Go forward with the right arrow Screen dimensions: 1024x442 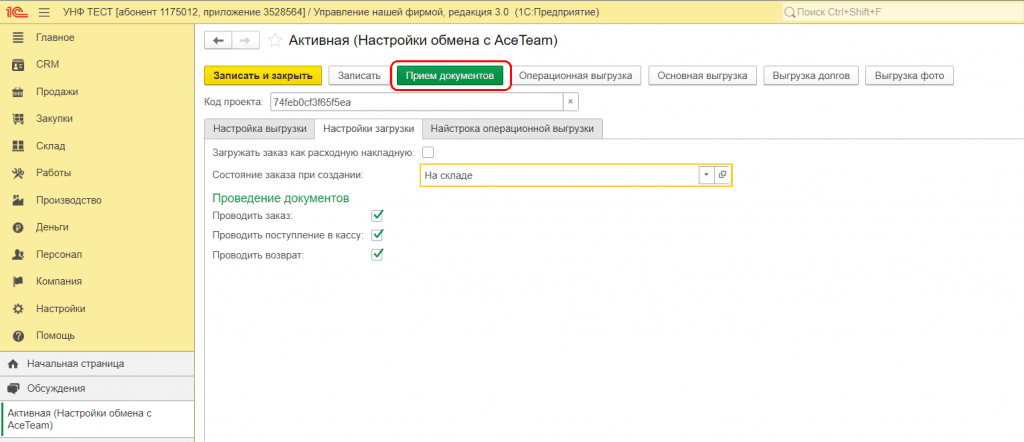(x=243, y=41)
